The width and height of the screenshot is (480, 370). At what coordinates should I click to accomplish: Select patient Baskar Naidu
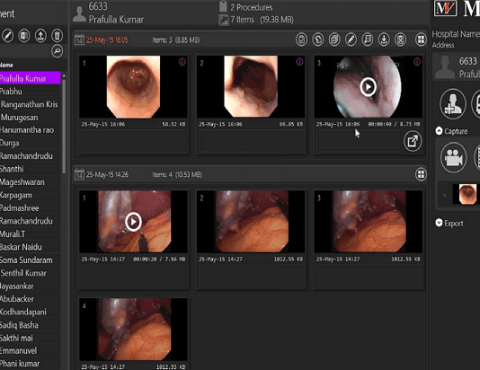30,247
